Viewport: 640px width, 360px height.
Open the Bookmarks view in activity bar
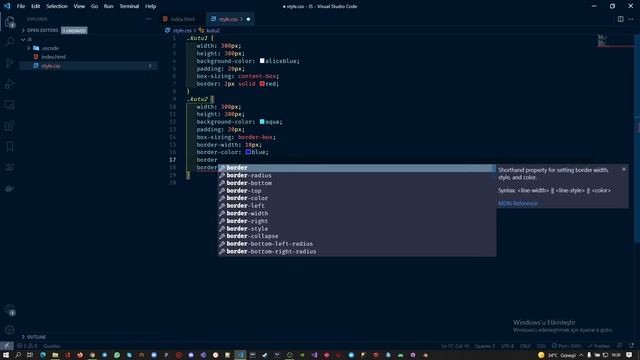(x=9, y=147)
